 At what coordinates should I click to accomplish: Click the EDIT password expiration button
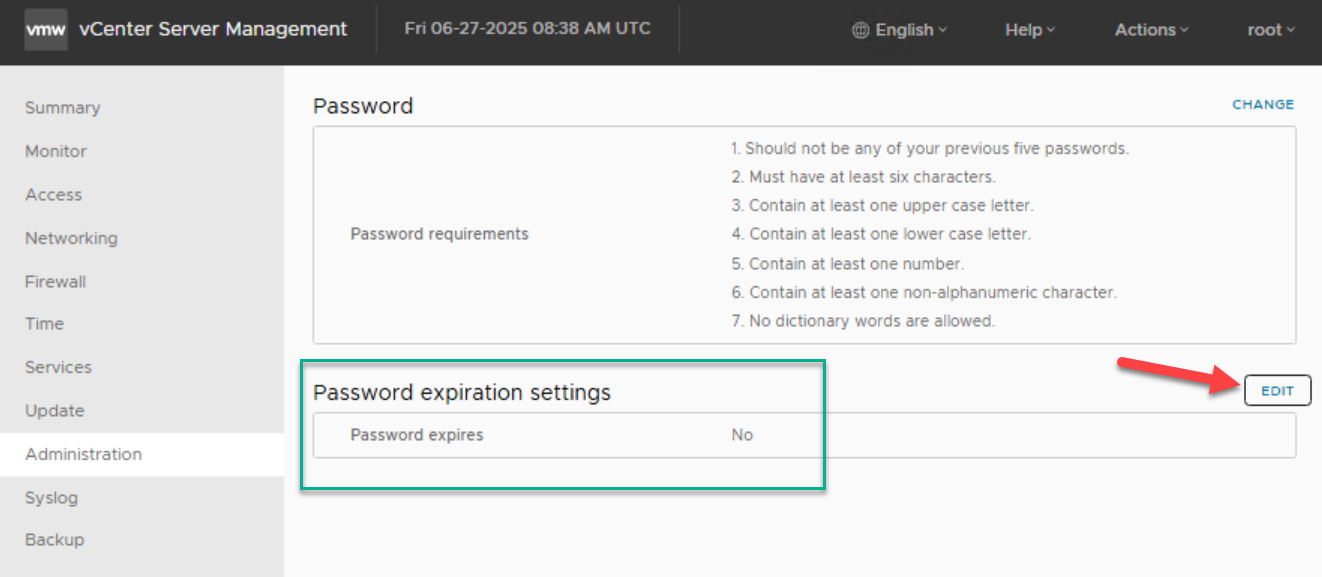[1277, 391]
